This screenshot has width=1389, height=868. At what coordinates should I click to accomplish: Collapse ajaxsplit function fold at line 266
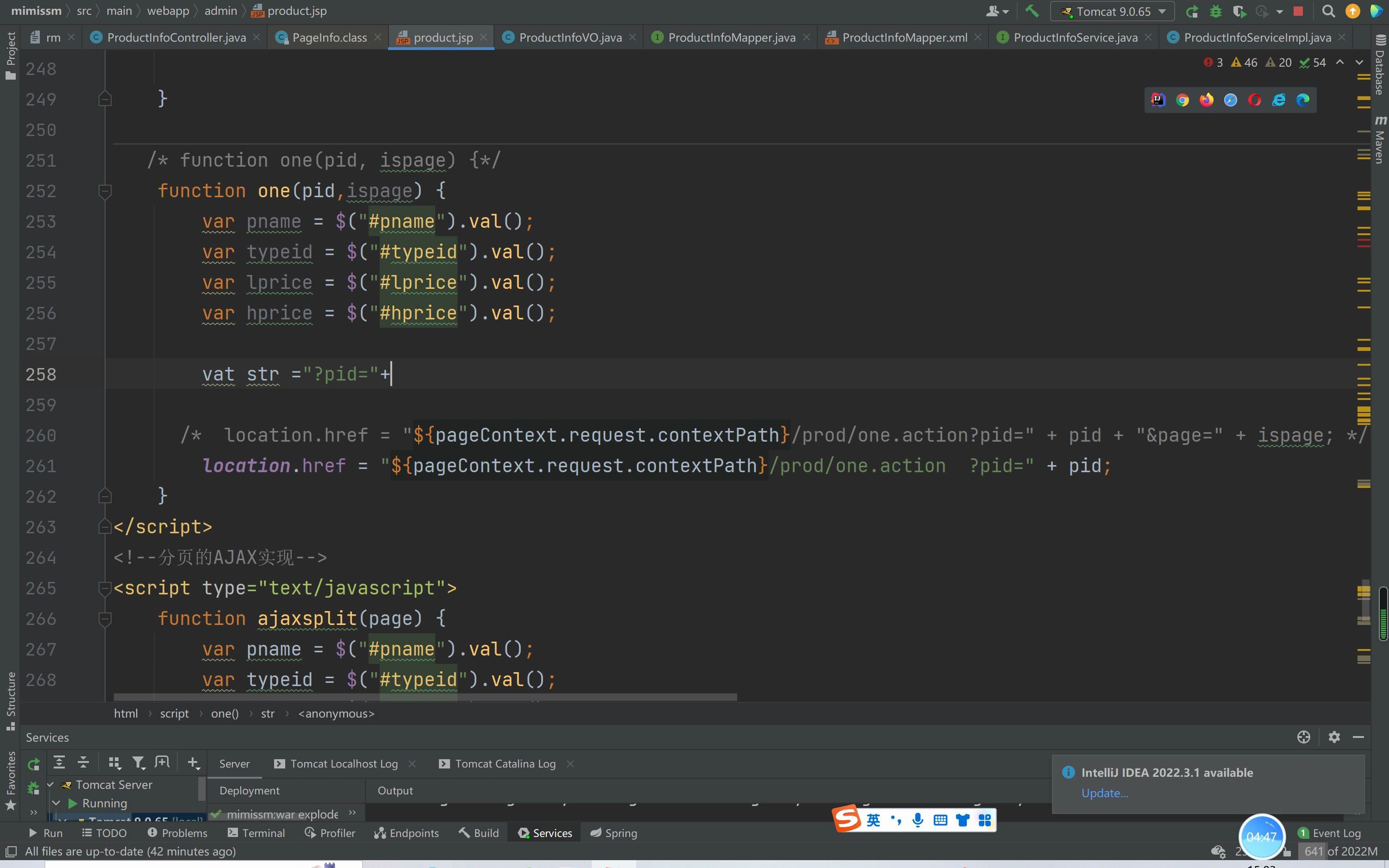(105, 618)
